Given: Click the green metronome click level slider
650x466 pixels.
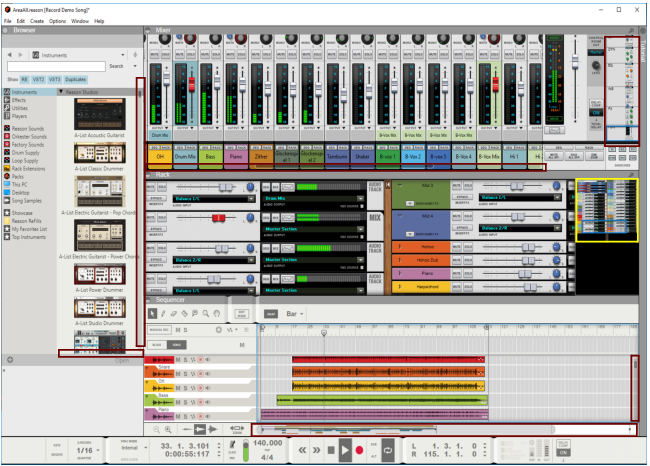Looking at the screenshot, I should pos(245,451).
